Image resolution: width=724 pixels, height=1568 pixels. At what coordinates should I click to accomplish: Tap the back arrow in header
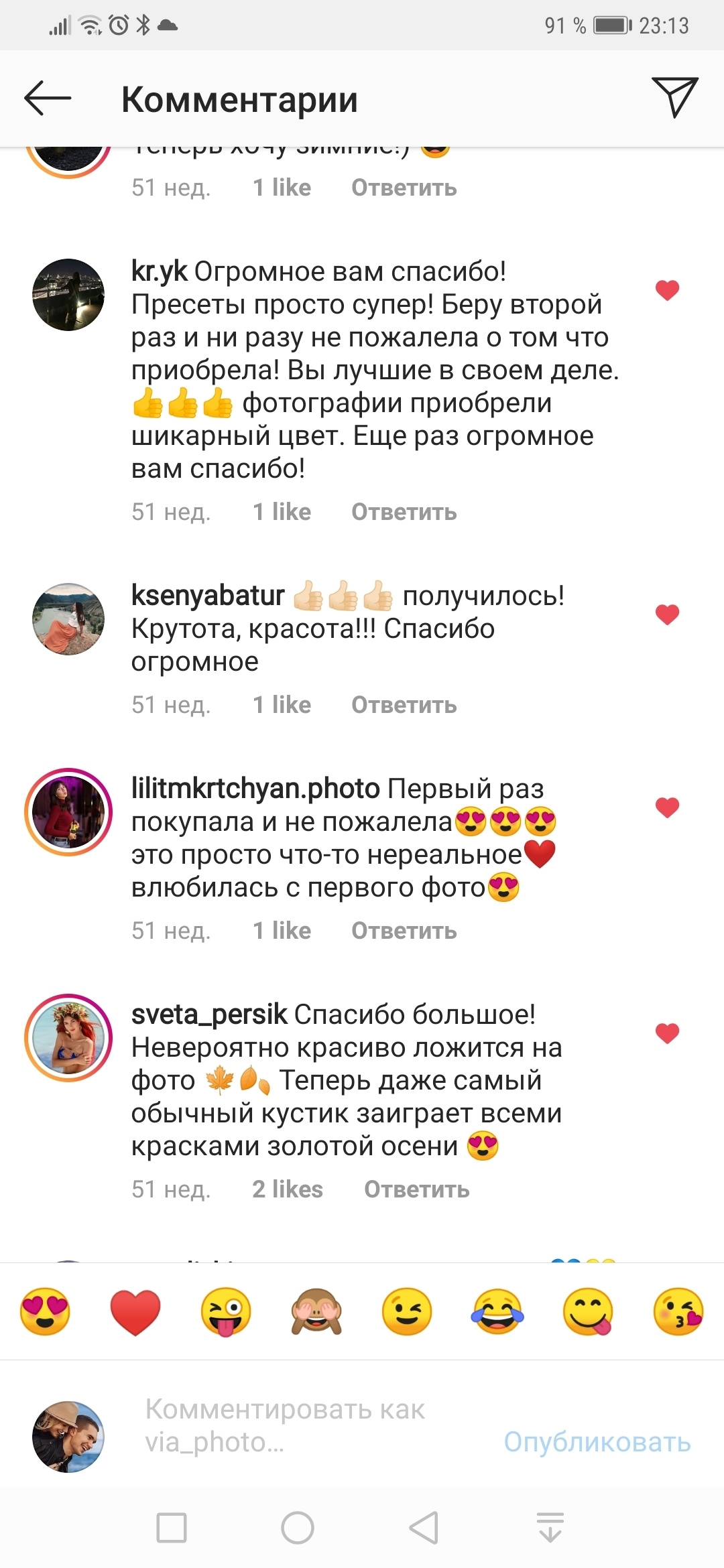pyautogui.click(x=48, y=99)
